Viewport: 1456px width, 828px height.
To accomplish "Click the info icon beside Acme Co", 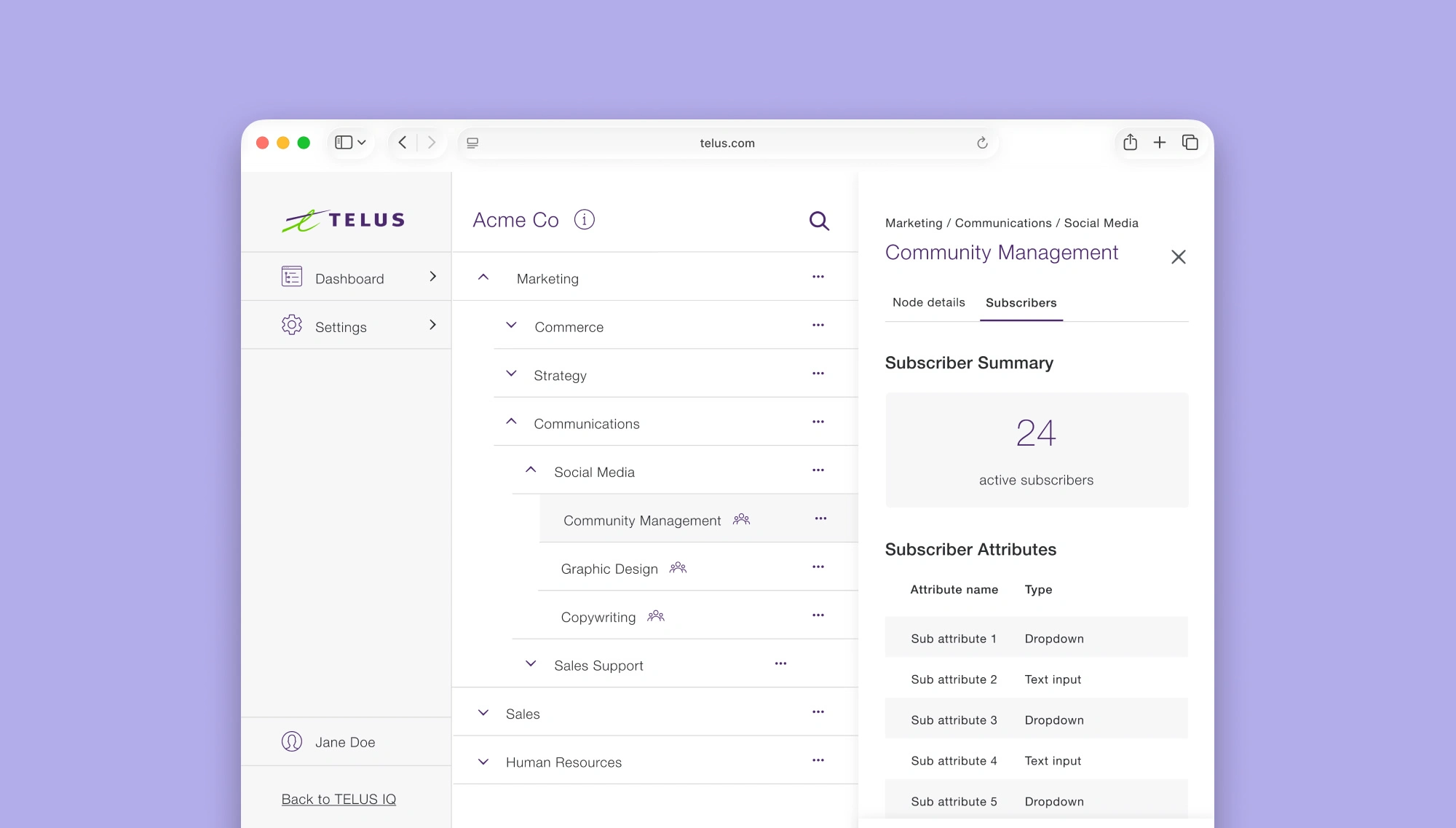I will (x=584, y=219).
